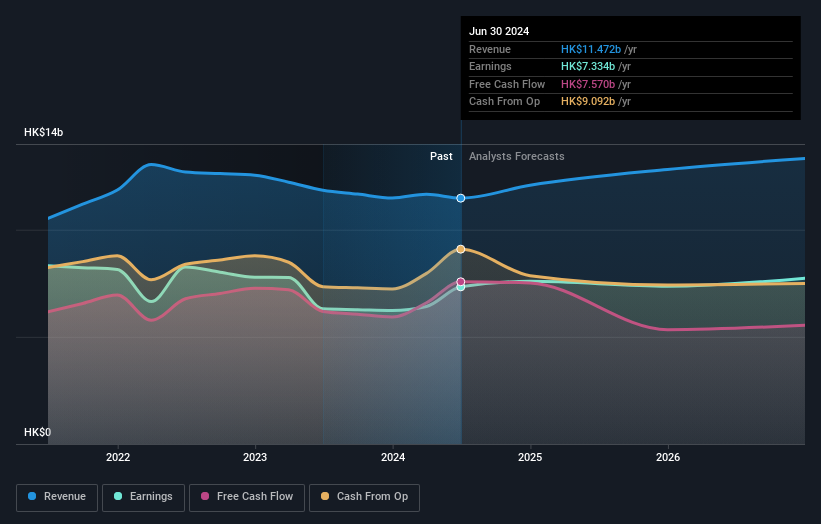821x524 pixels.
Task: Click the Revenue row label in tooltip
Action: (x=490, y=49)
